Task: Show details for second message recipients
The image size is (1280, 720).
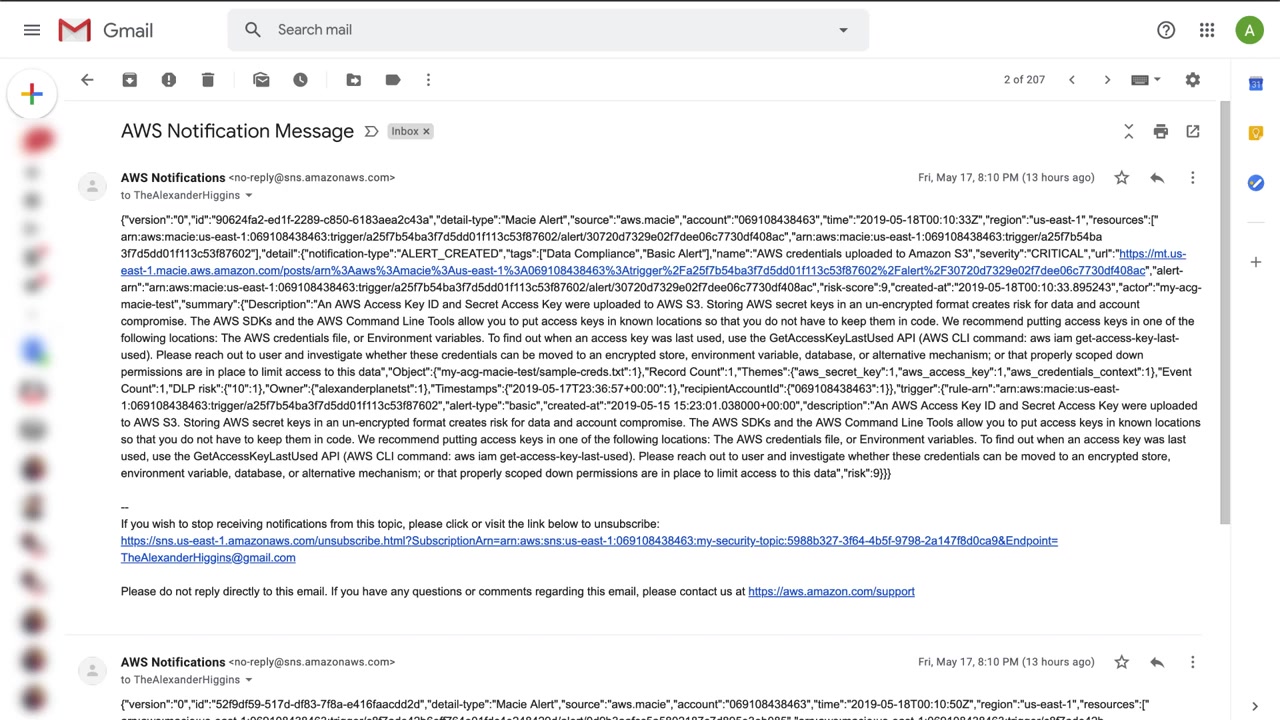Action: click(249, 680)
